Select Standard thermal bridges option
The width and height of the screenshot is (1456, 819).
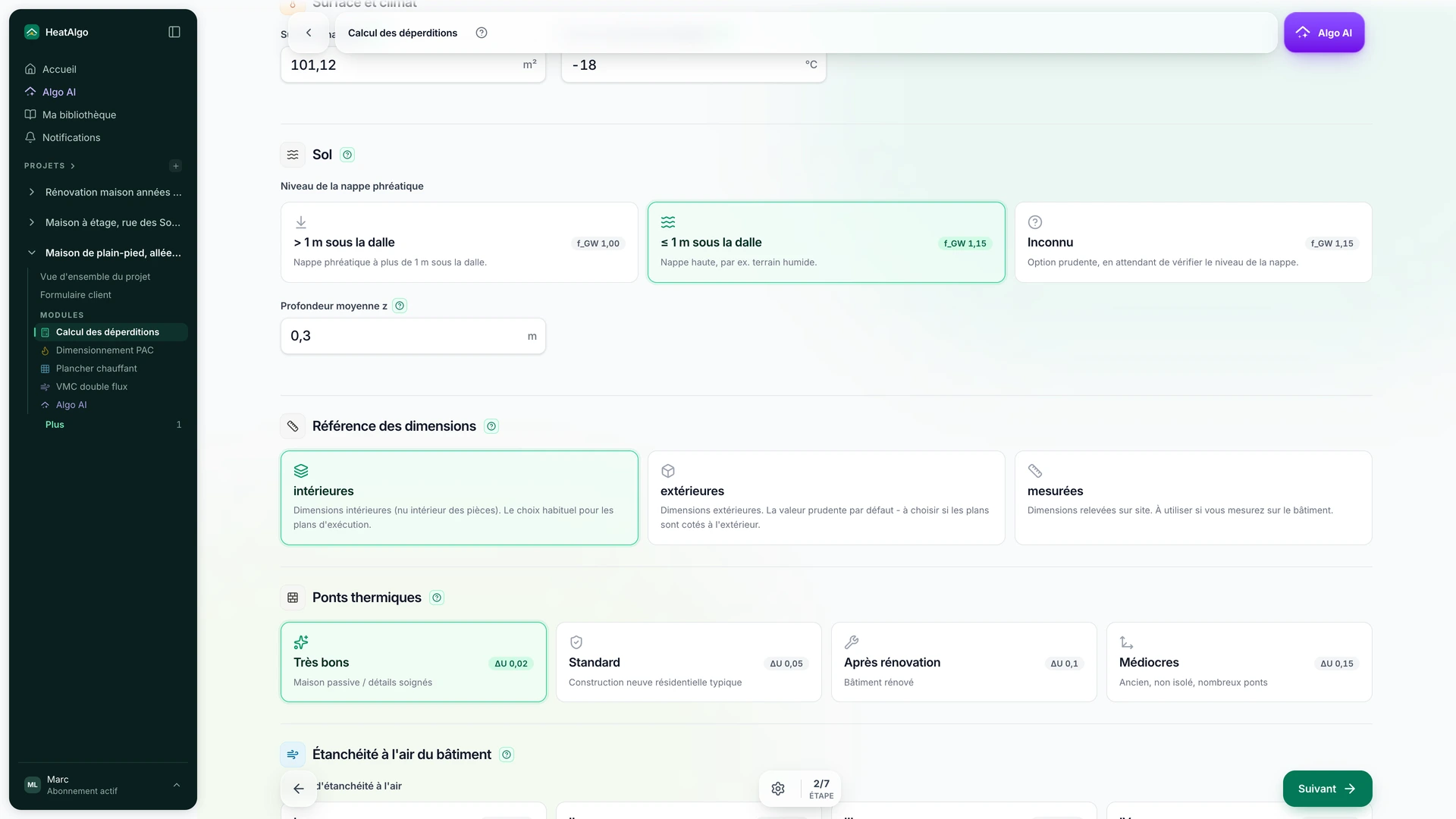tap(689, 662)
